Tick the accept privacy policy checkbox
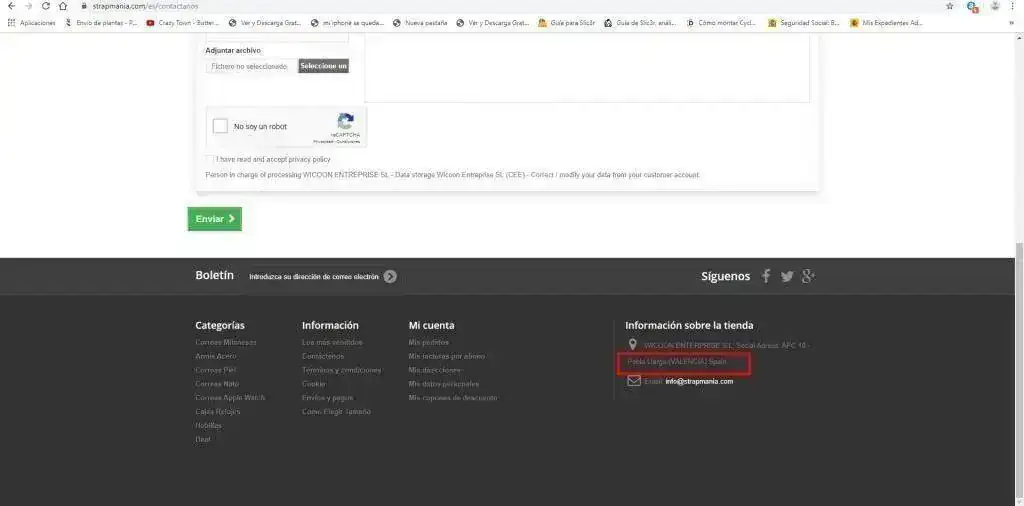 pos(210,159)
